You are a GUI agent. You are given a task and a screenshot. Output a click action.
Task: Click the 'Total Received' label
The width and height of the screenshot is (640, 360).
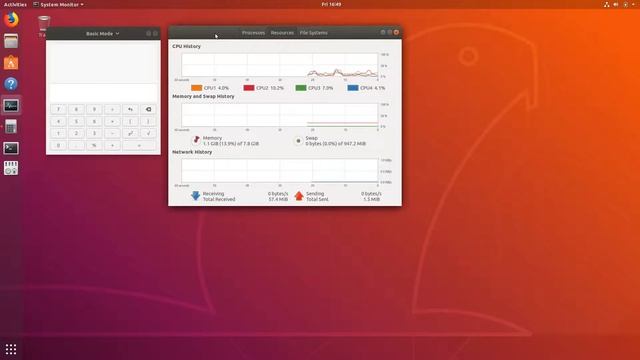point(219,199)
